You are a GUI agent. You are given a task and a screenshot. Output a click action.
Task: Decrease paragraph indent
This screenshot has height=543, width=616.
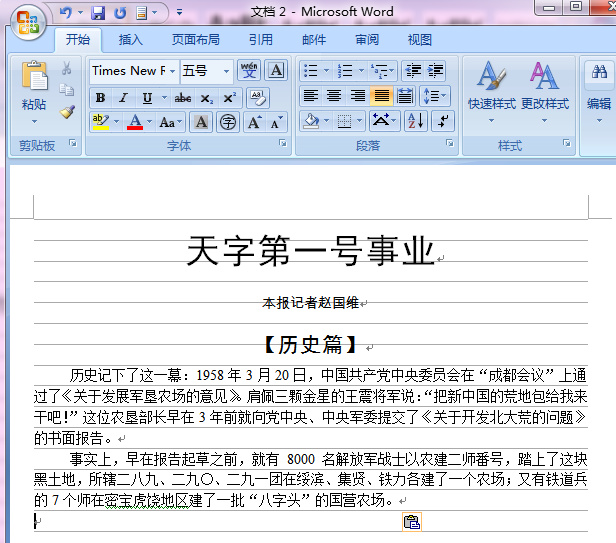click(413, 71)
